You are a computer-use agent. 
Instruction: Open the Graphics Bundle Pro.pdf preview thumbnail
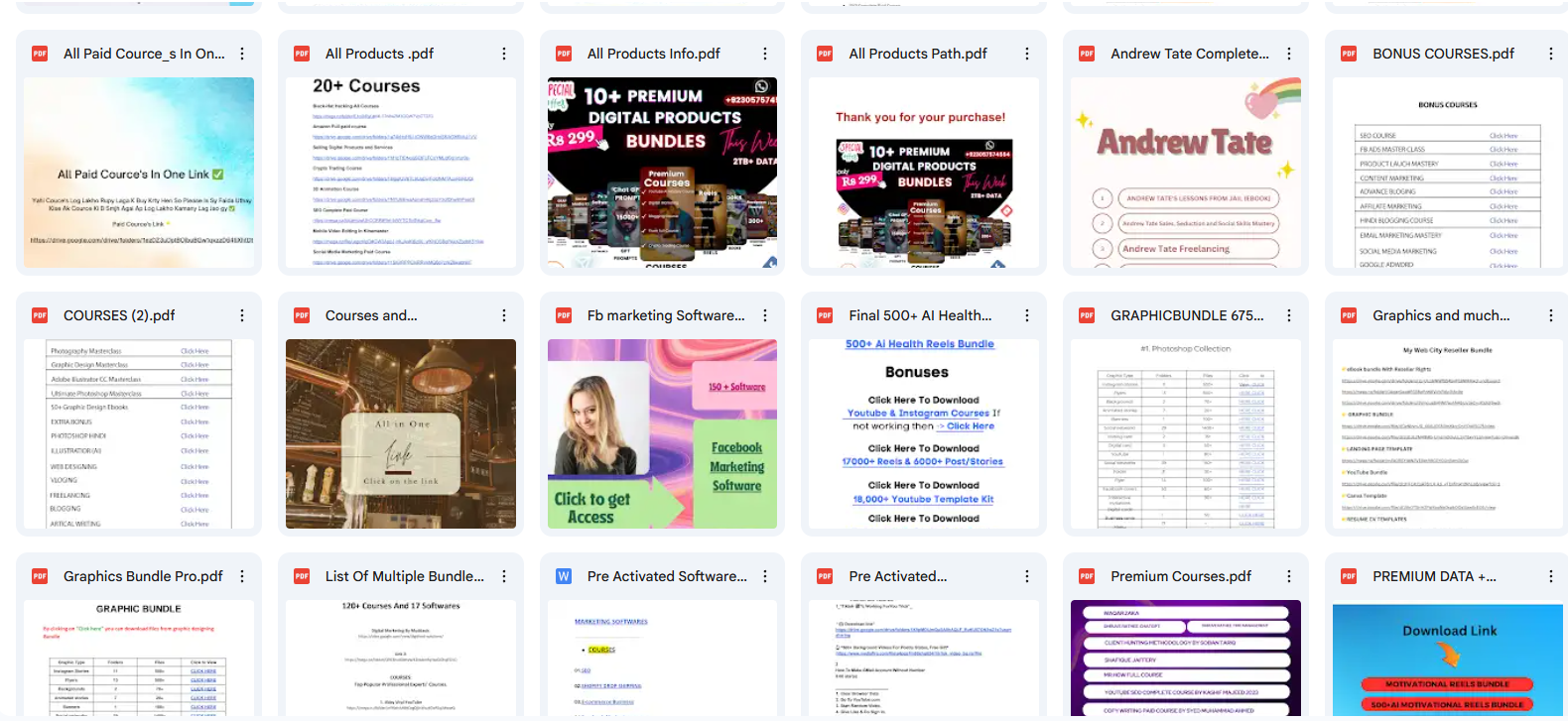[139, 658]
